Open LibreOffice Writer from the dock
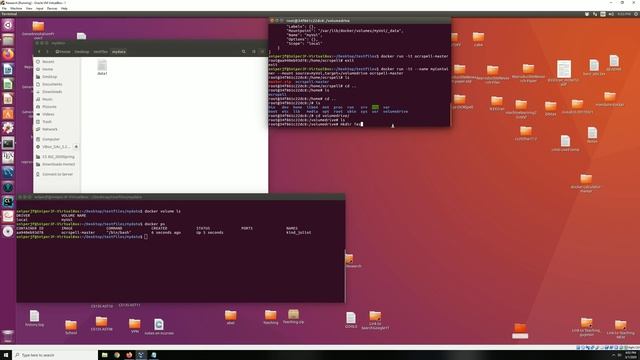 (8, 69)
